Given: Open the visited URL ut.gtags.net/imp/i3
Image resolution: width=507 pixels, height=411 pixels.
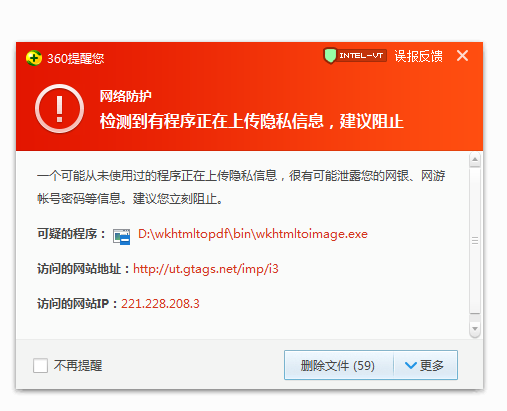Looking at the screenshot, I should (x=206, y=269).
